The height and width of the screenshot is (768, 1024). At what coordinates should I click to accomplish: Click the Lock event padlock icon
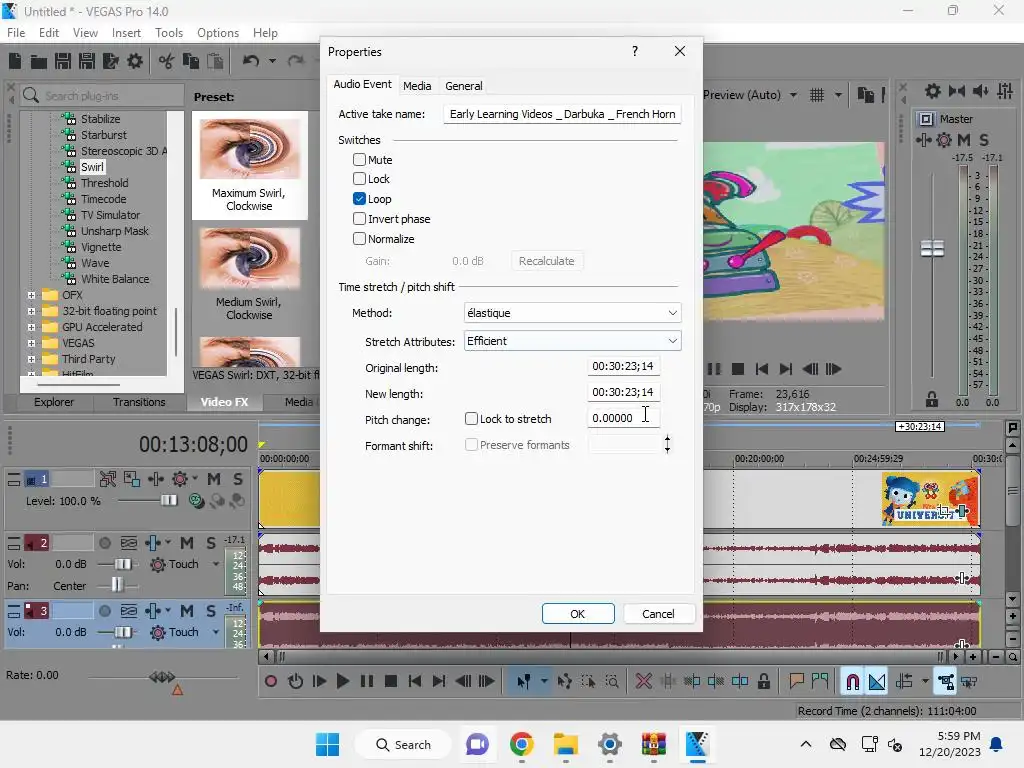763,681
